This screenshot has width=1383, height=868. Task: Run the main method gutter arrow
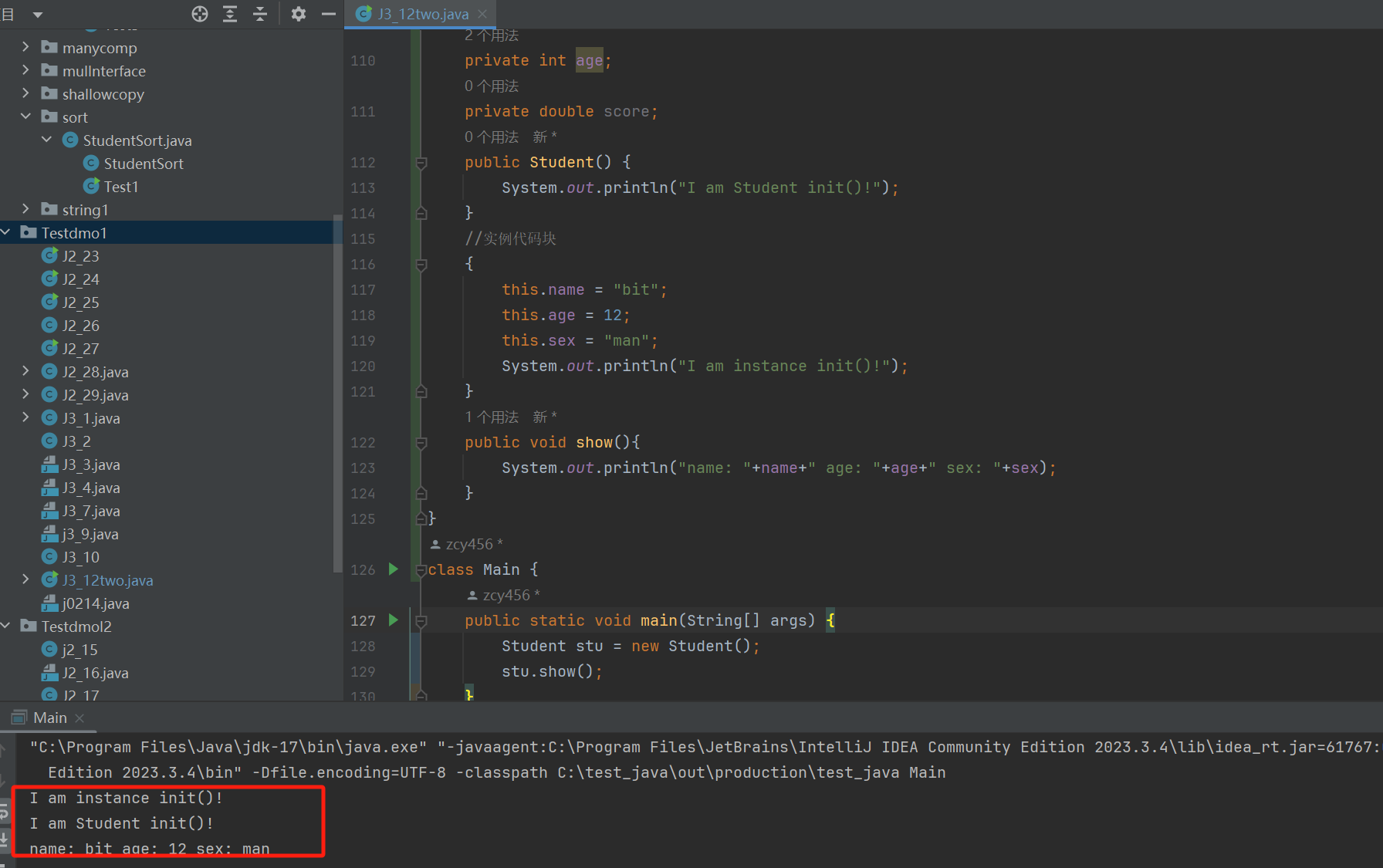point(394,620)
